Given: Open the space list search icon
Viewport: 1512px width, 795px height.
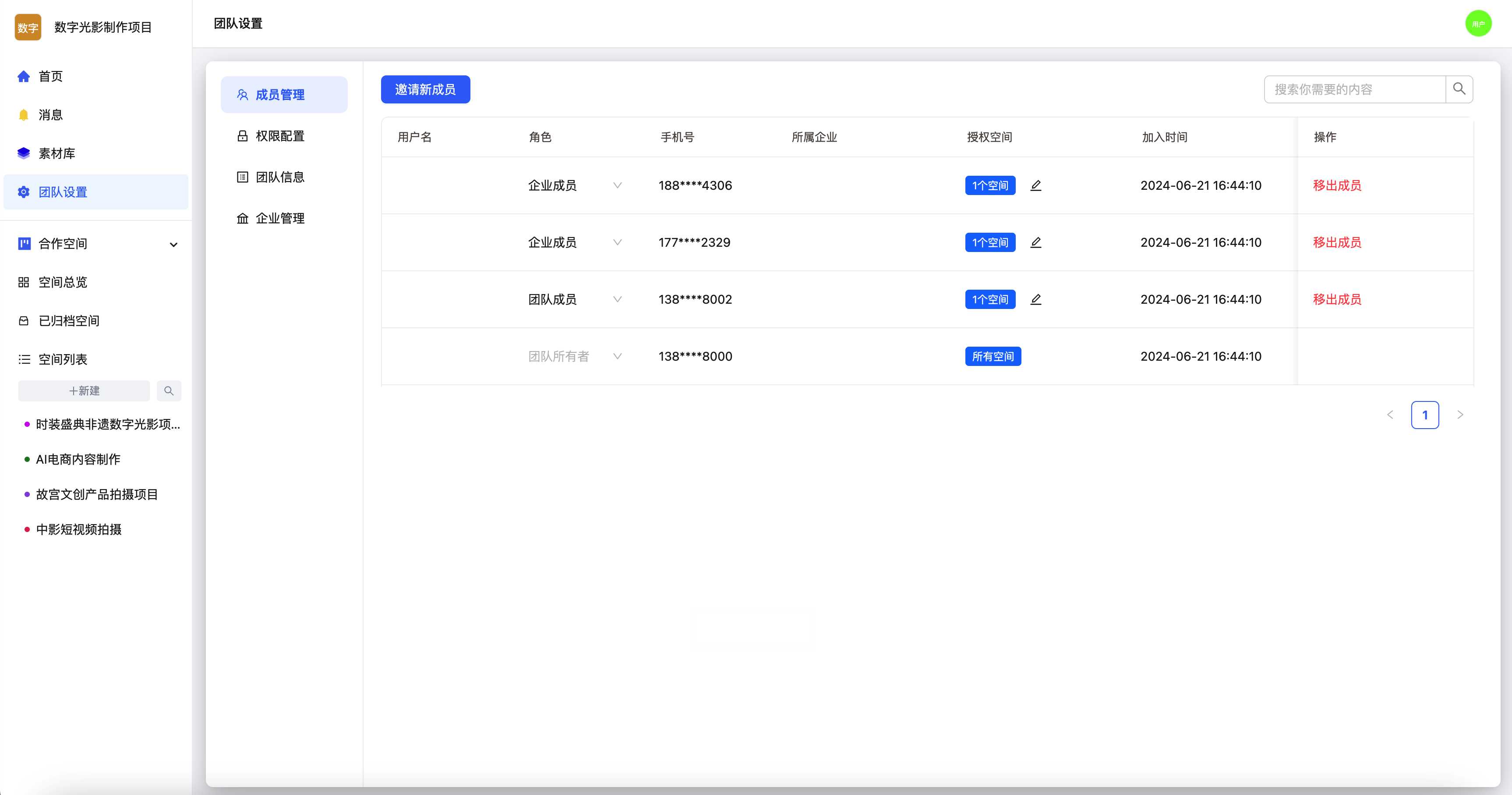Looking at the screenshot, I should tap(169, 391).
